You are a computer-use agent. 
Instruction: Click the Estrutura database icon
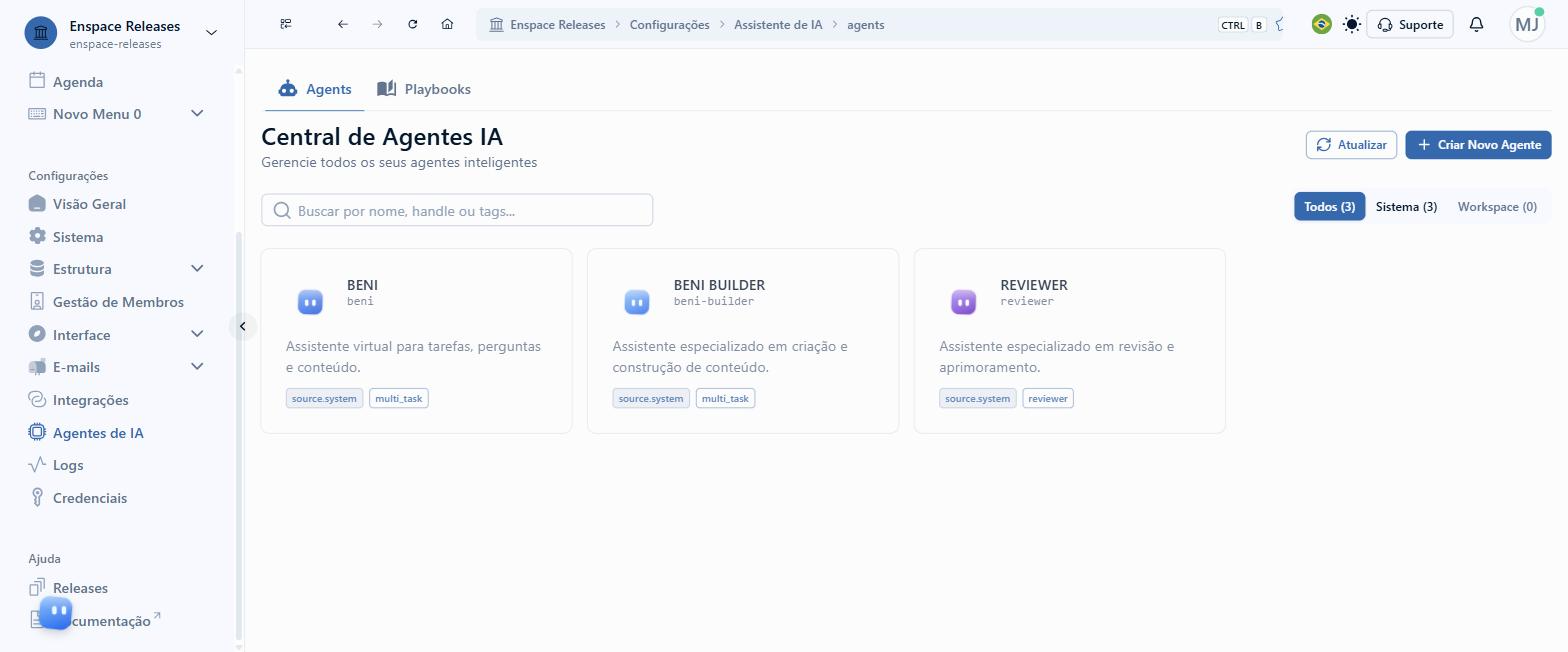37,269
